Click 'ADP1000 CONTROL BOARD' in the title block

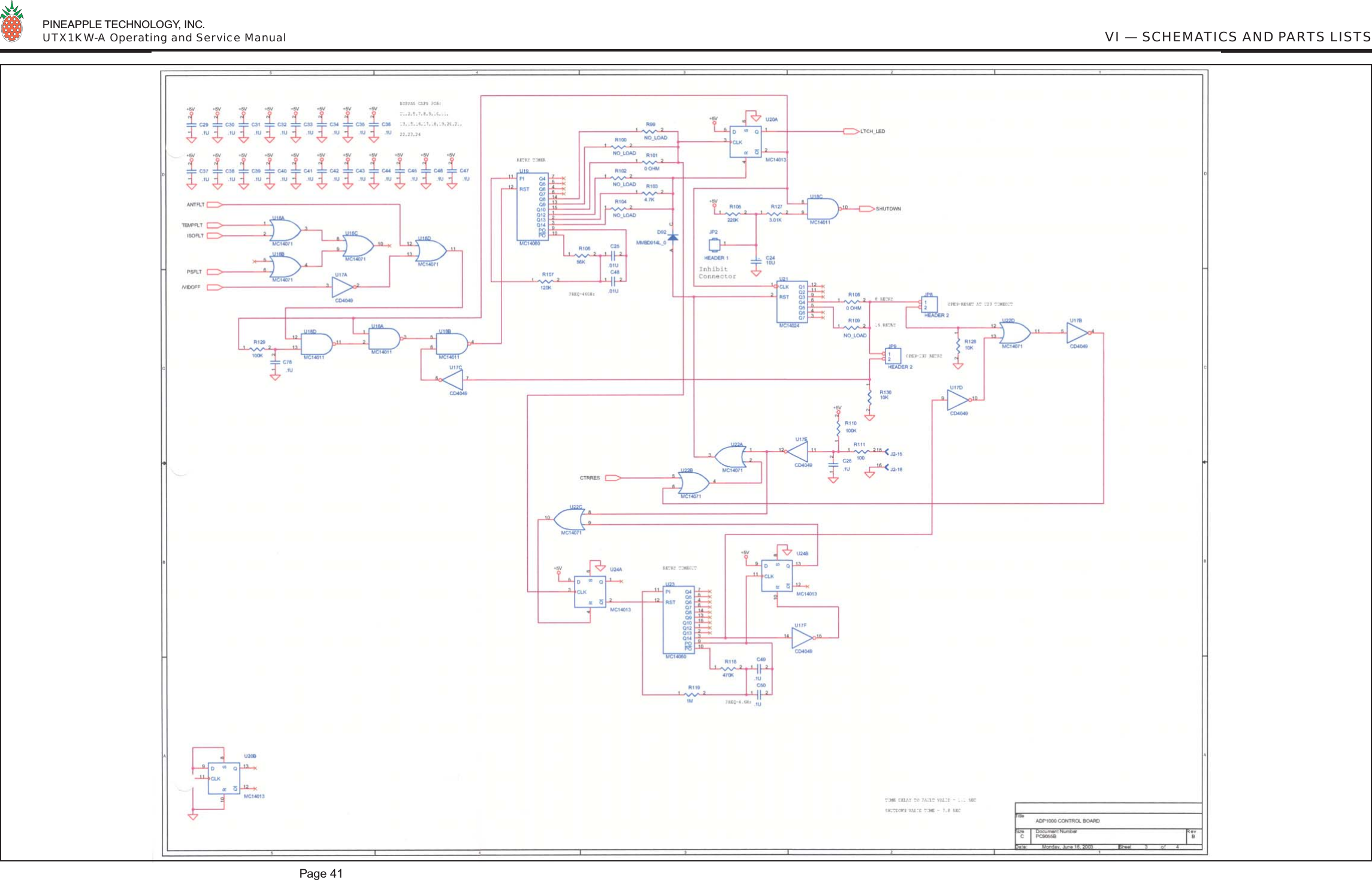(1068, 821)
